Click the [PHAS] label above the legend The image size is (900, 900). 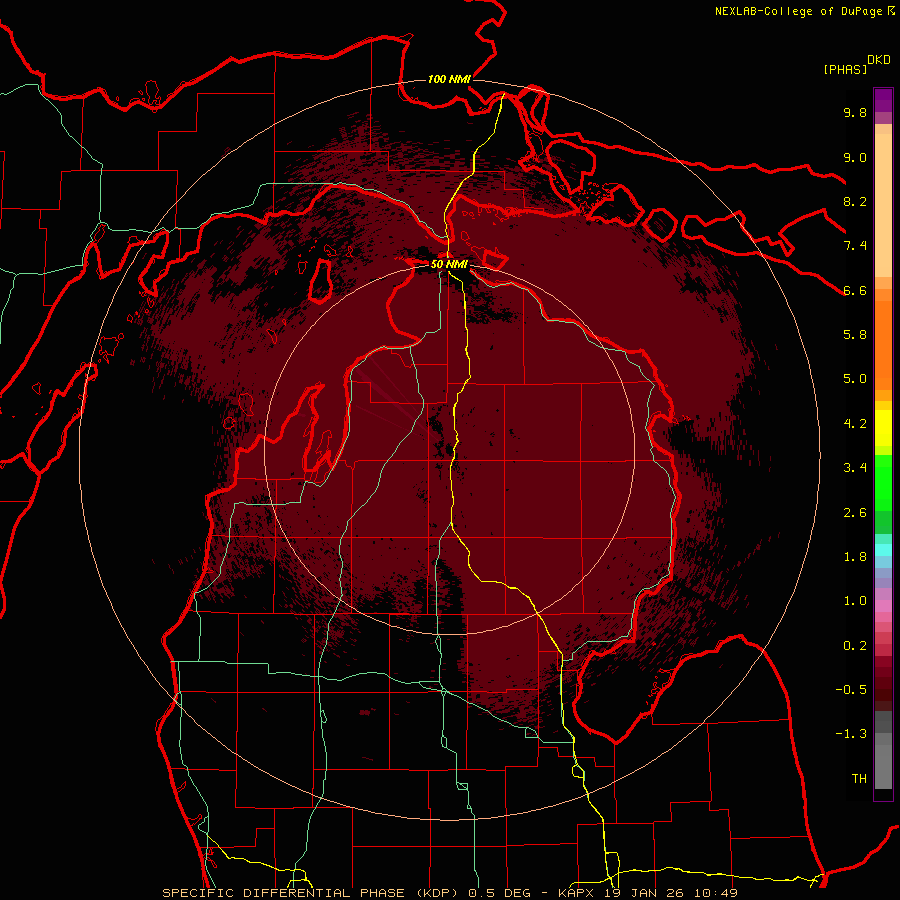845,69
